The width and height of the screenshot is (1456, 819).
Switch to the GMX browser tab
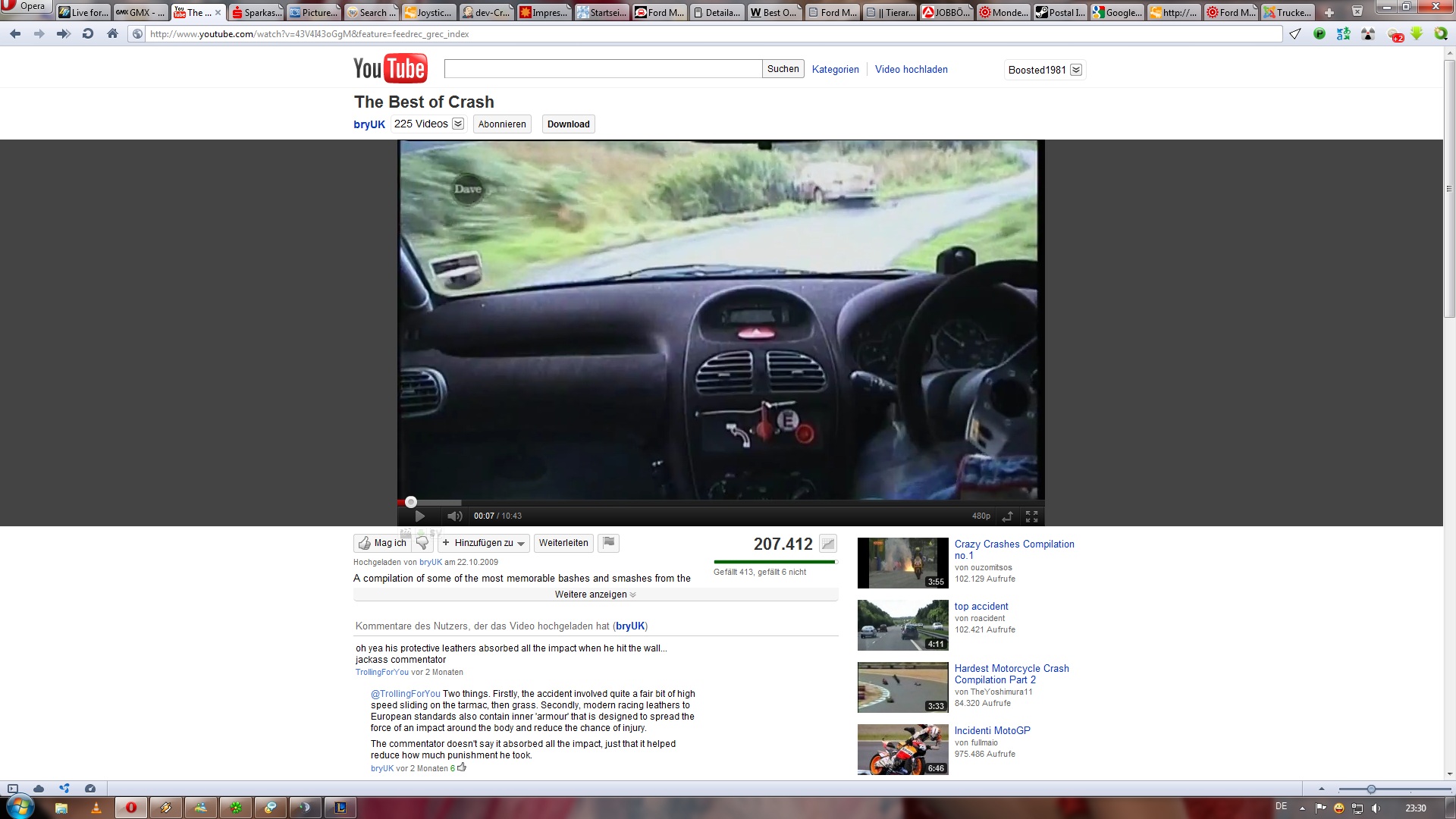[x=140, y=13]
